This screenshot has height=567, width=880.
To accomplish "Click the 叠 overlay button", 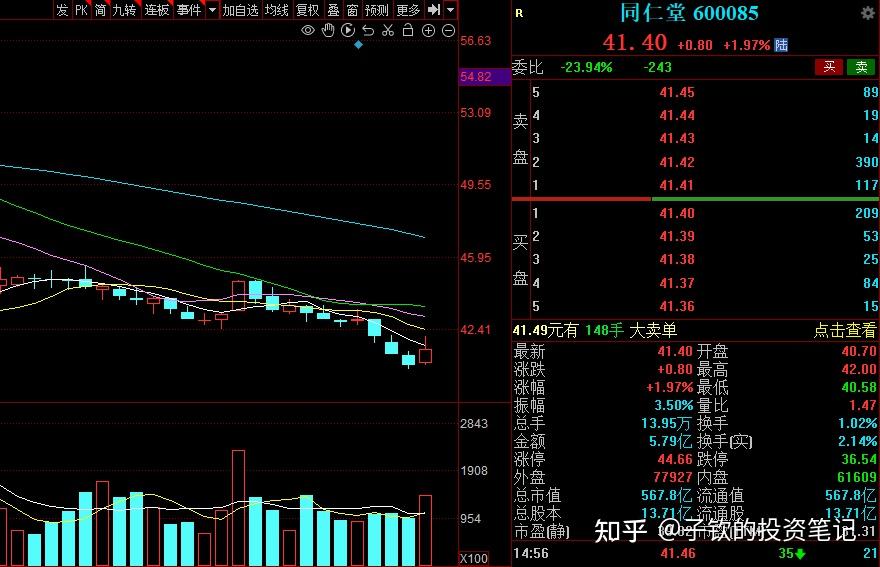I will click(333, 10).
